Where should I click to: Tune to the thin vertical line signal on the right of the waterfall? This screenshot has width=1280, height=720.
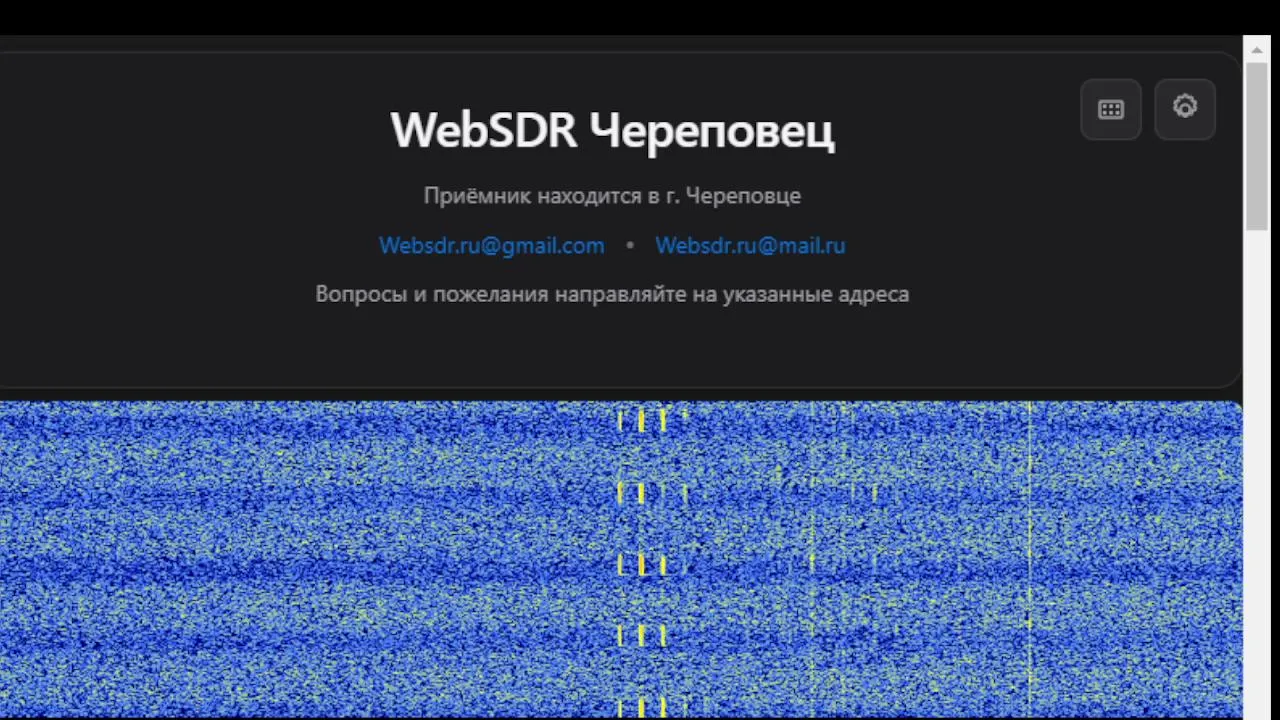1030,560
